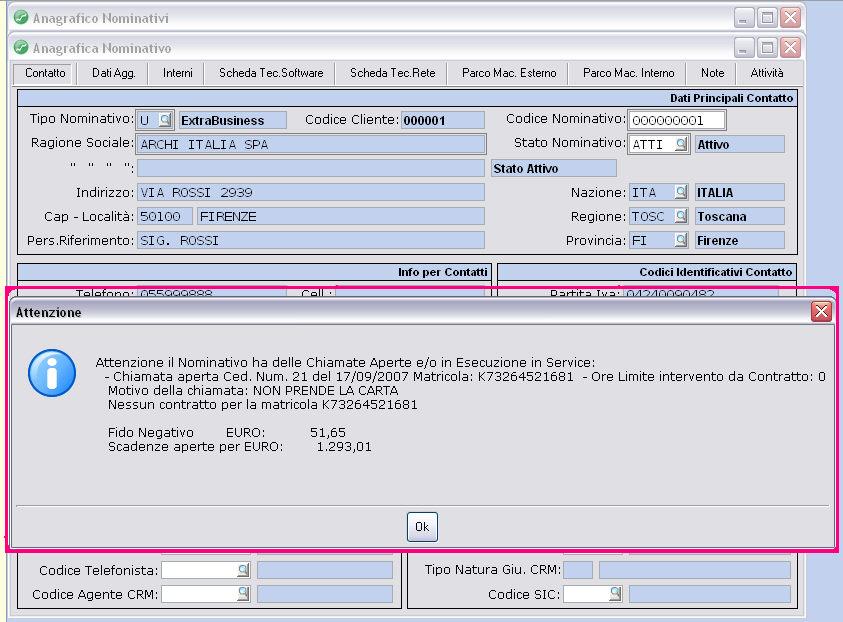Confirm the warning with the Ok button
The width and height of the screenshot is (843, 622).
tap(422, 527)
